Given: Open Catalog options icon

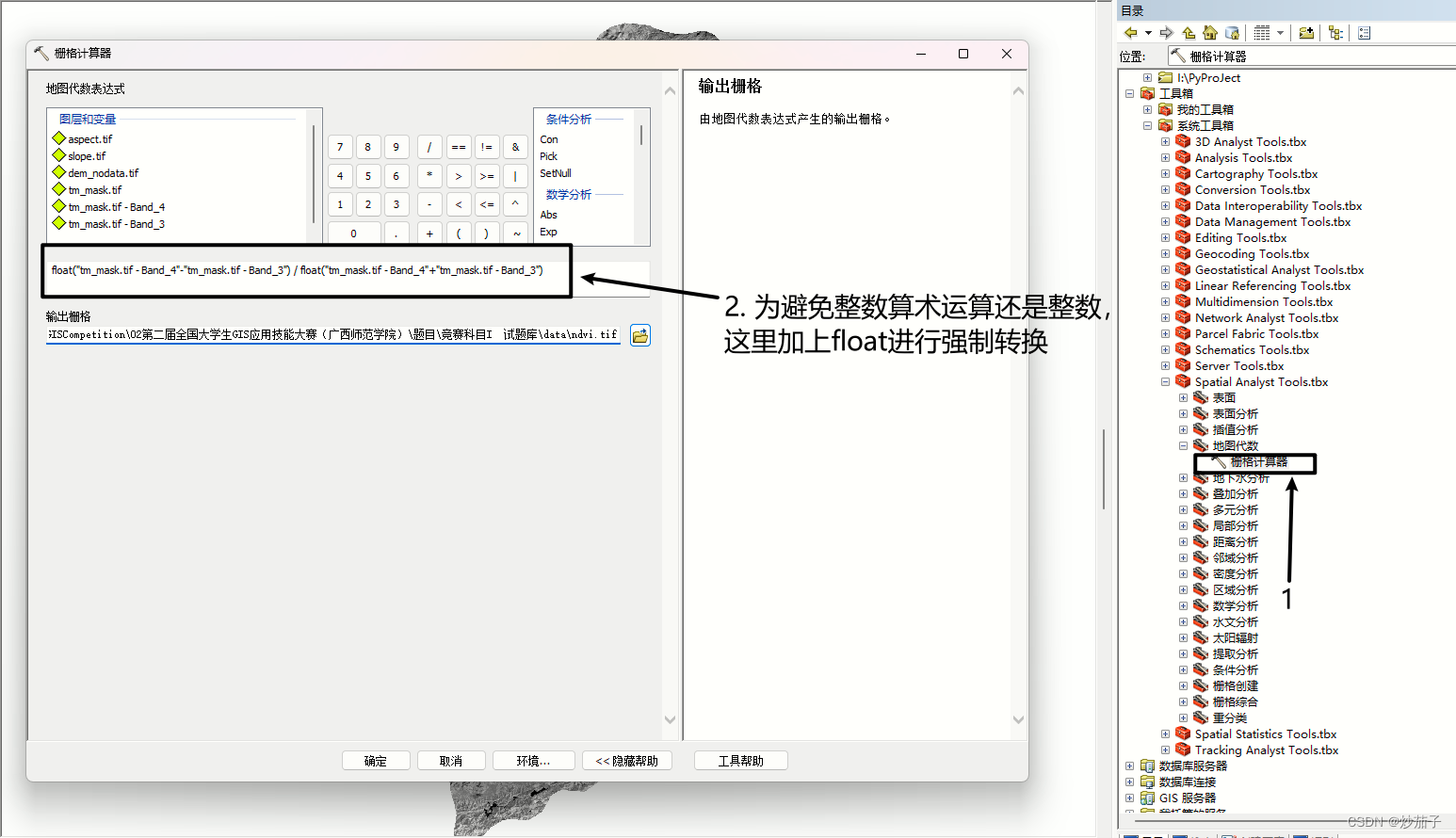Looking at the screenshot, I should pyautogui.click(x=1364, y=33).
